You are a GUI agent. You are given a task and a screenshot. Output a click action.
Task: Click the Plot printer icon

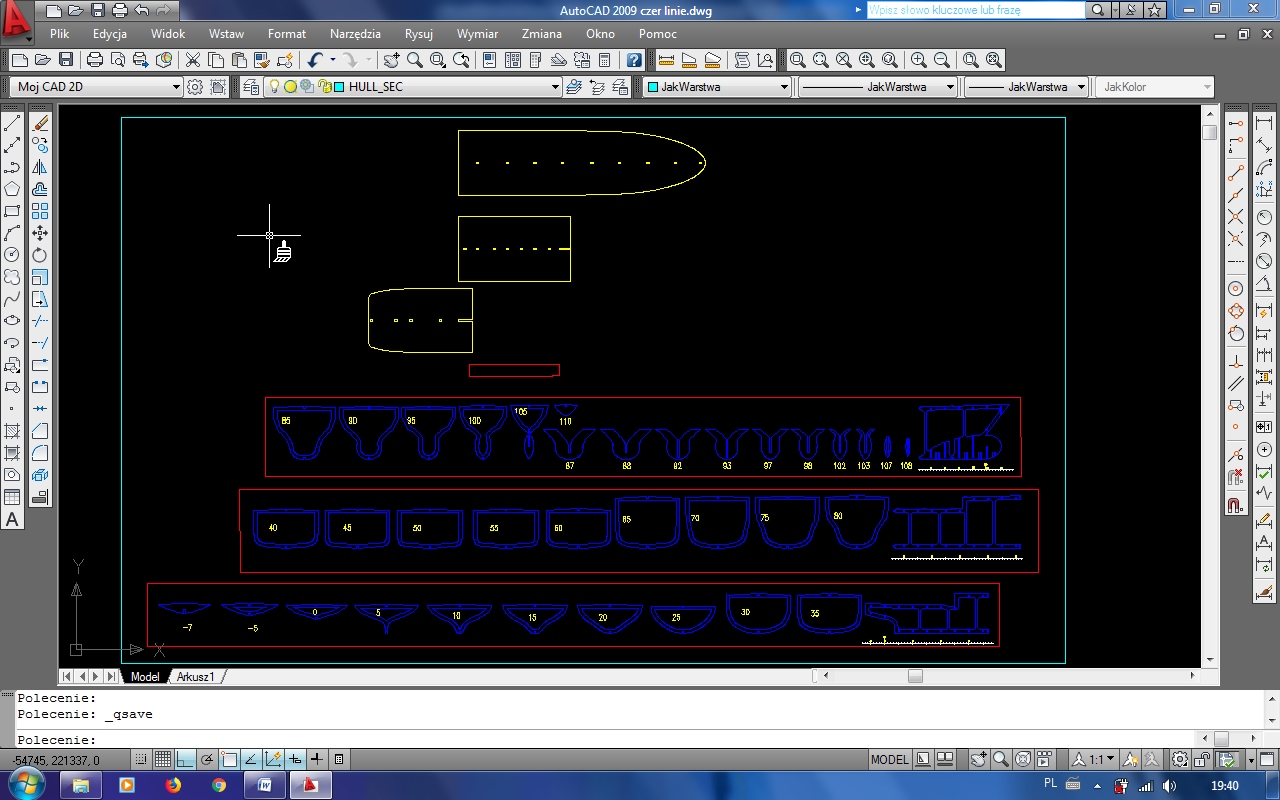click(x=92, y=60)
